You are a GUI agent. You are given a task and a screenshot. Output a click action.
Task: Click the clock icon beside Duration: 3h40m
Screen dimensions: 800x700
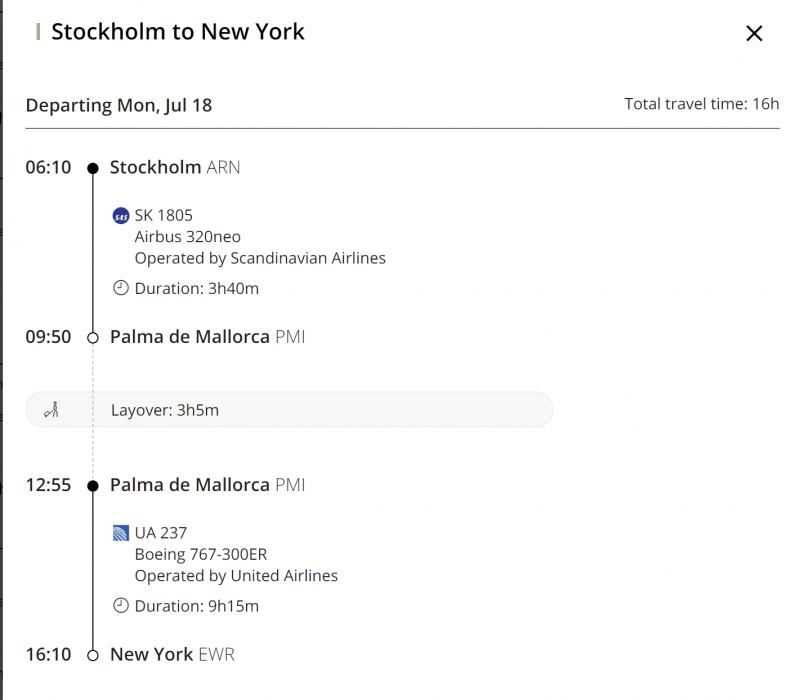pyautogui.click(x=121, y=288)
